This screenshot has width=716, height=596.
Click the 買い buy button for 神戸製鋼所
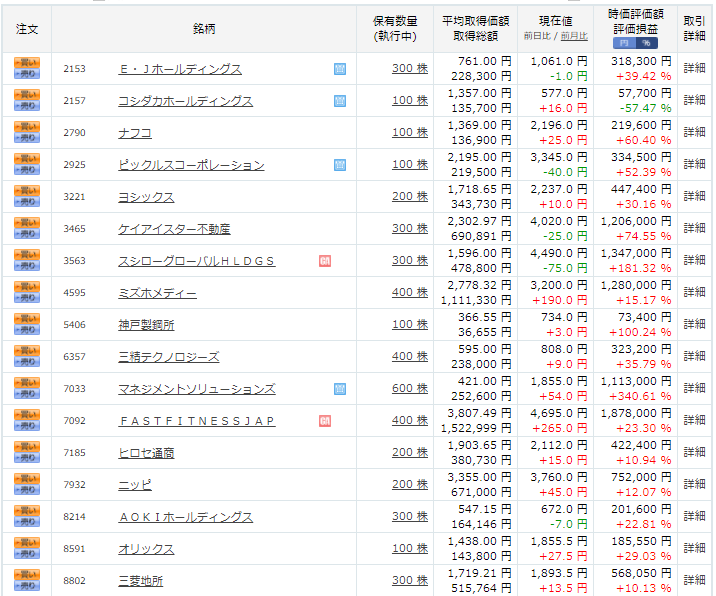coord(27,318)
